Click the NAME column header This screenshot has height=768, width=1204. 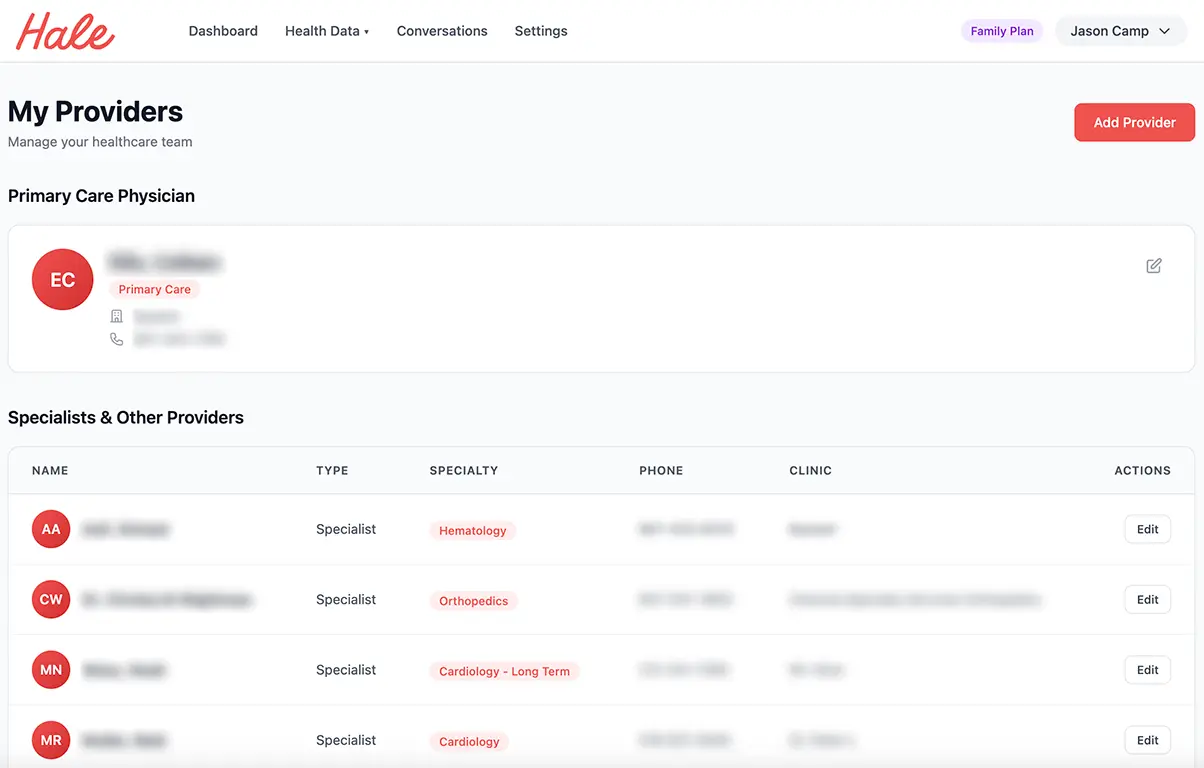pyautogui.click(x=50, y=470)
